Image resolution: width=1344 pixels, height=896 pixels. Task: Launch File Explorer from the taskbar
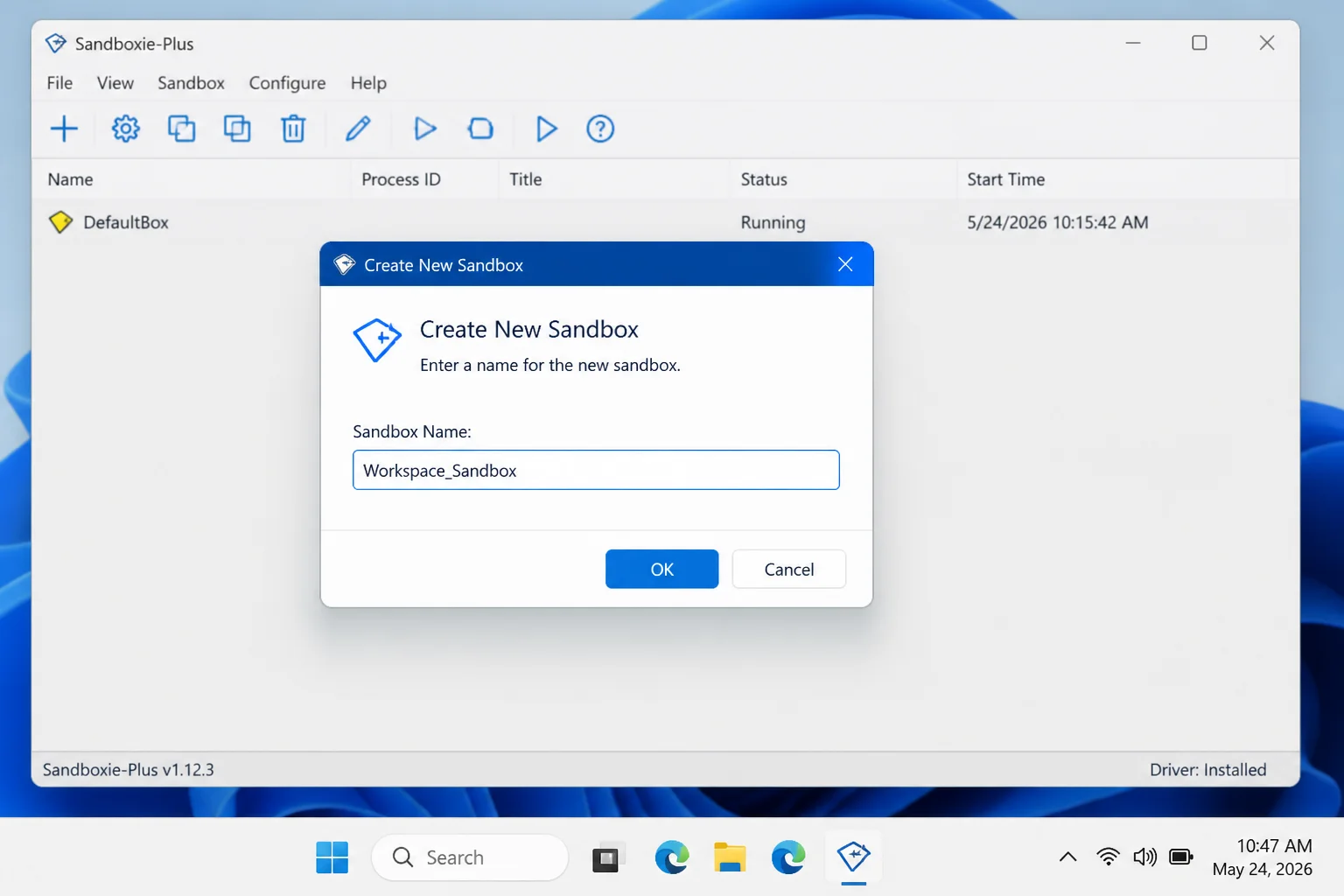(x=730, y=857)
